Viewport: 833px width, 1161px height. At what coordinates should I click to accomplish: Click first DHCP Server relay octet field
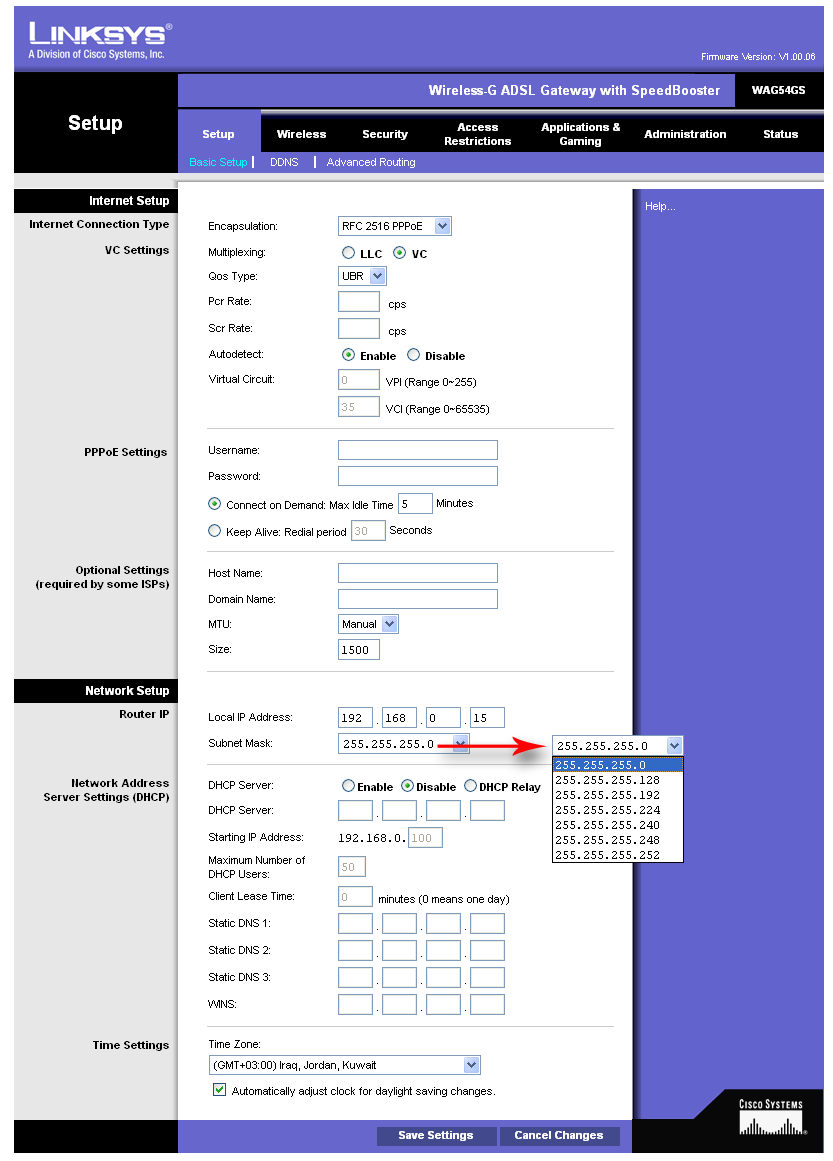coord(355,810)
